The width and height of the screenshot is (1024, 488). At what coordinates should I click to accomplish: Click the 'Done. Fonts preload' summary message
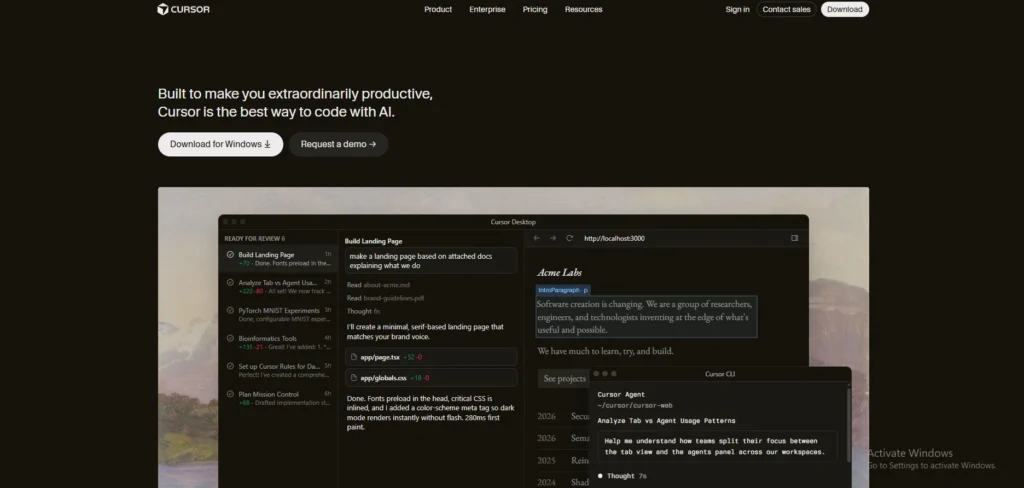pos(430,412)
